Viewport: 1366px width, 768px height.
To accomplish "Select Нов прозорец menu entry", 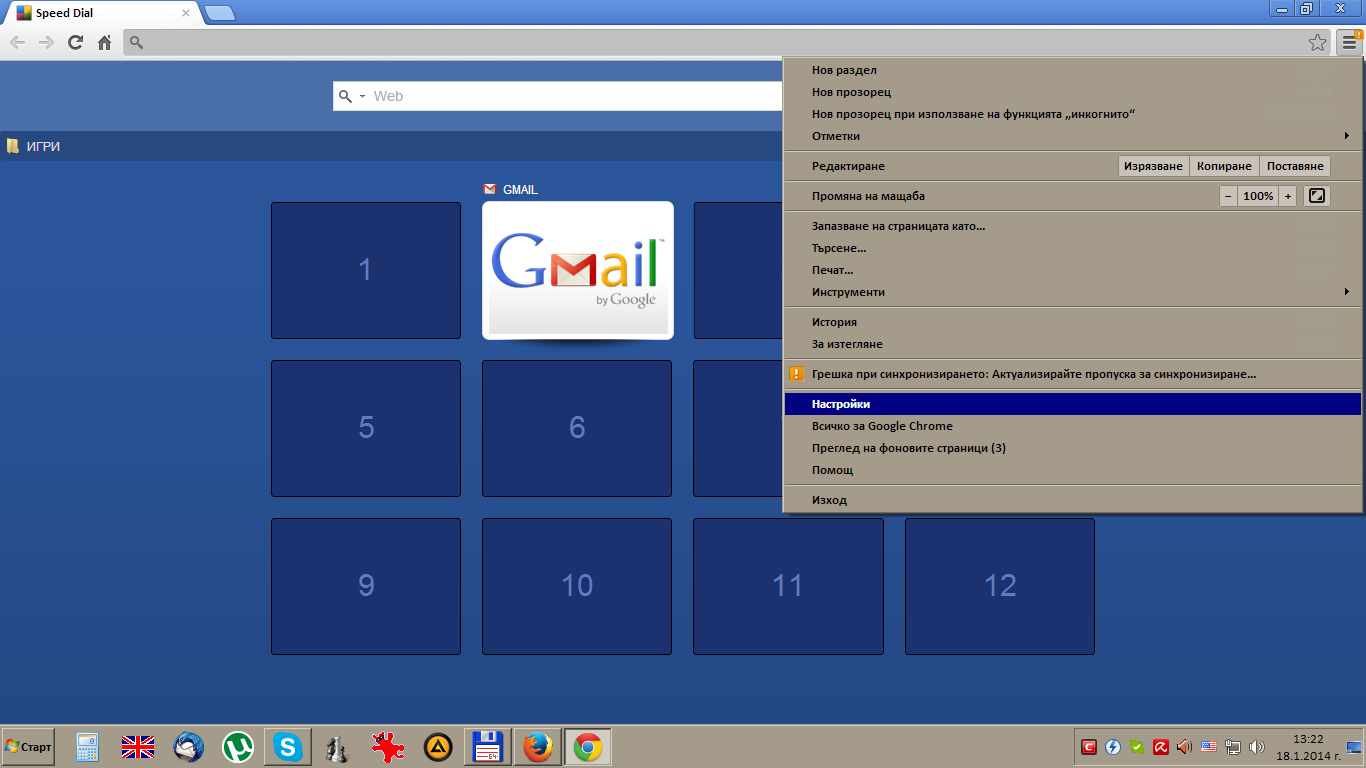I will [1072, 92].
